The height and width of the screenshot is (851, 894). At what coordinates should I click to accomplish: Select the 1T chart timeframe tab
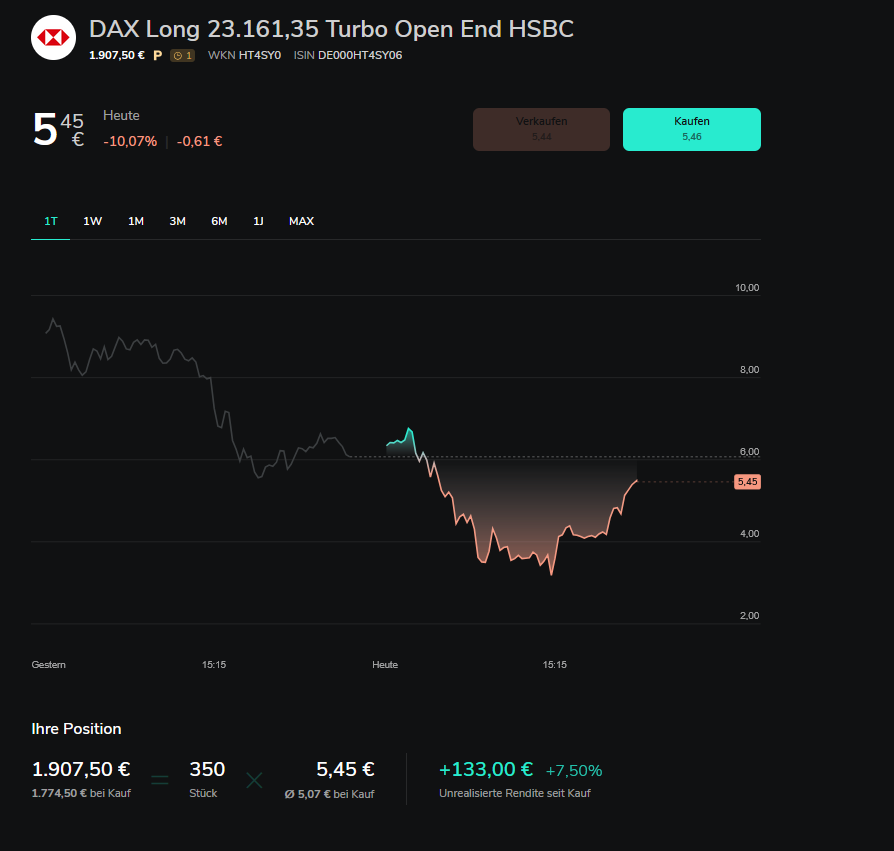pyautogui.click(x=51, y=221)
